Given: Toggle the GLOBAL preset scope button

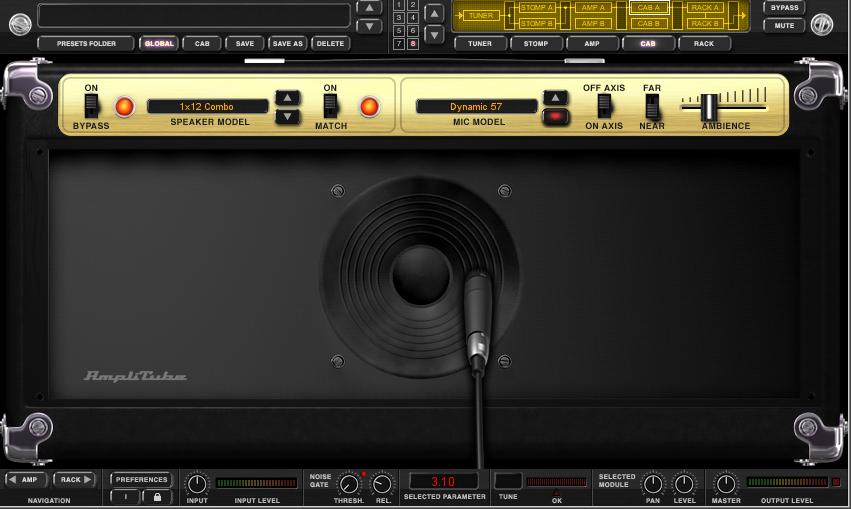Looking at the screenshot, I should (x=159, y=43).
